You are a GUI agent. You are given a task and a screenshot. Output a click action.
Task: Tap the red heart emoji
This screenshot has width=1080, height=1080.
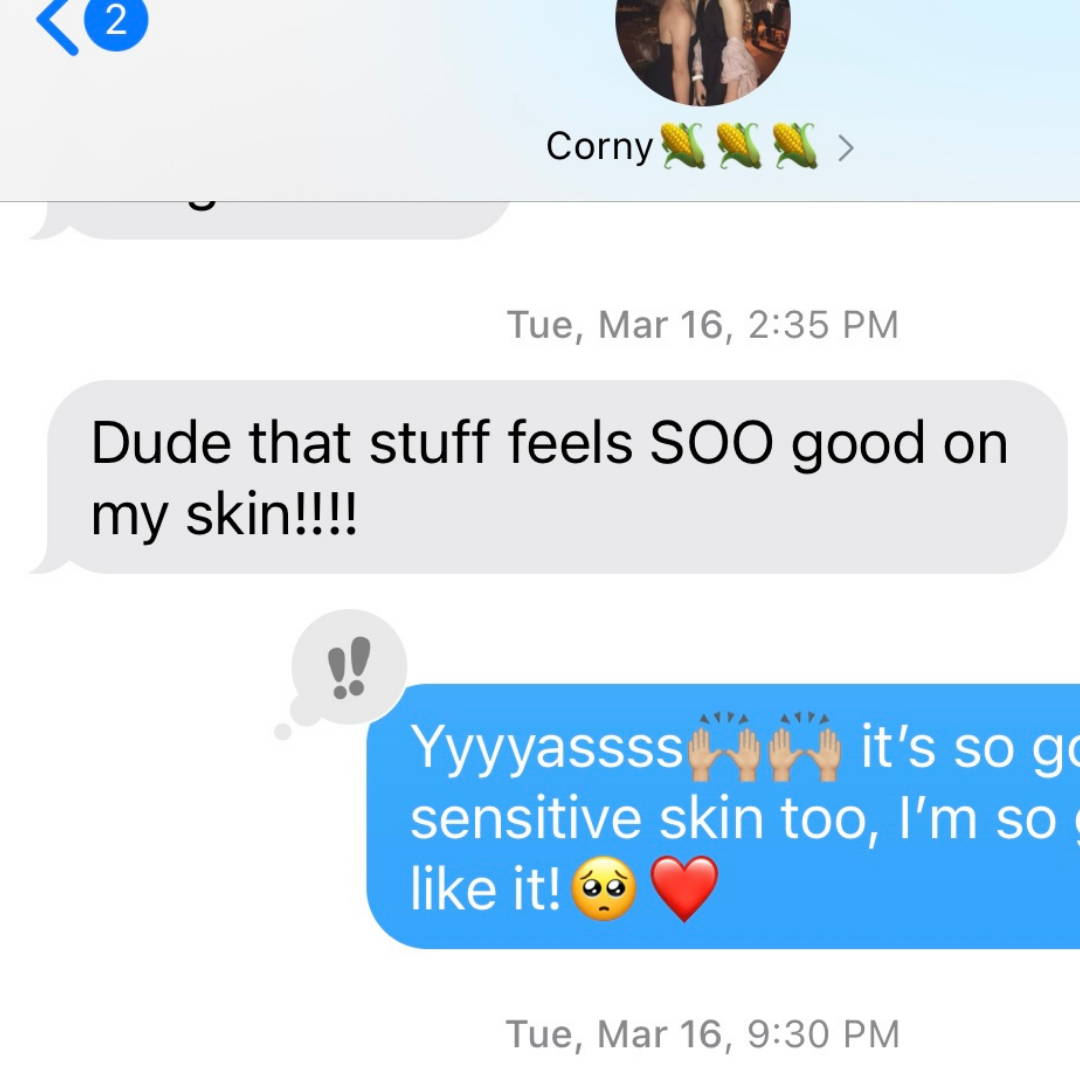tap(684, 889)
